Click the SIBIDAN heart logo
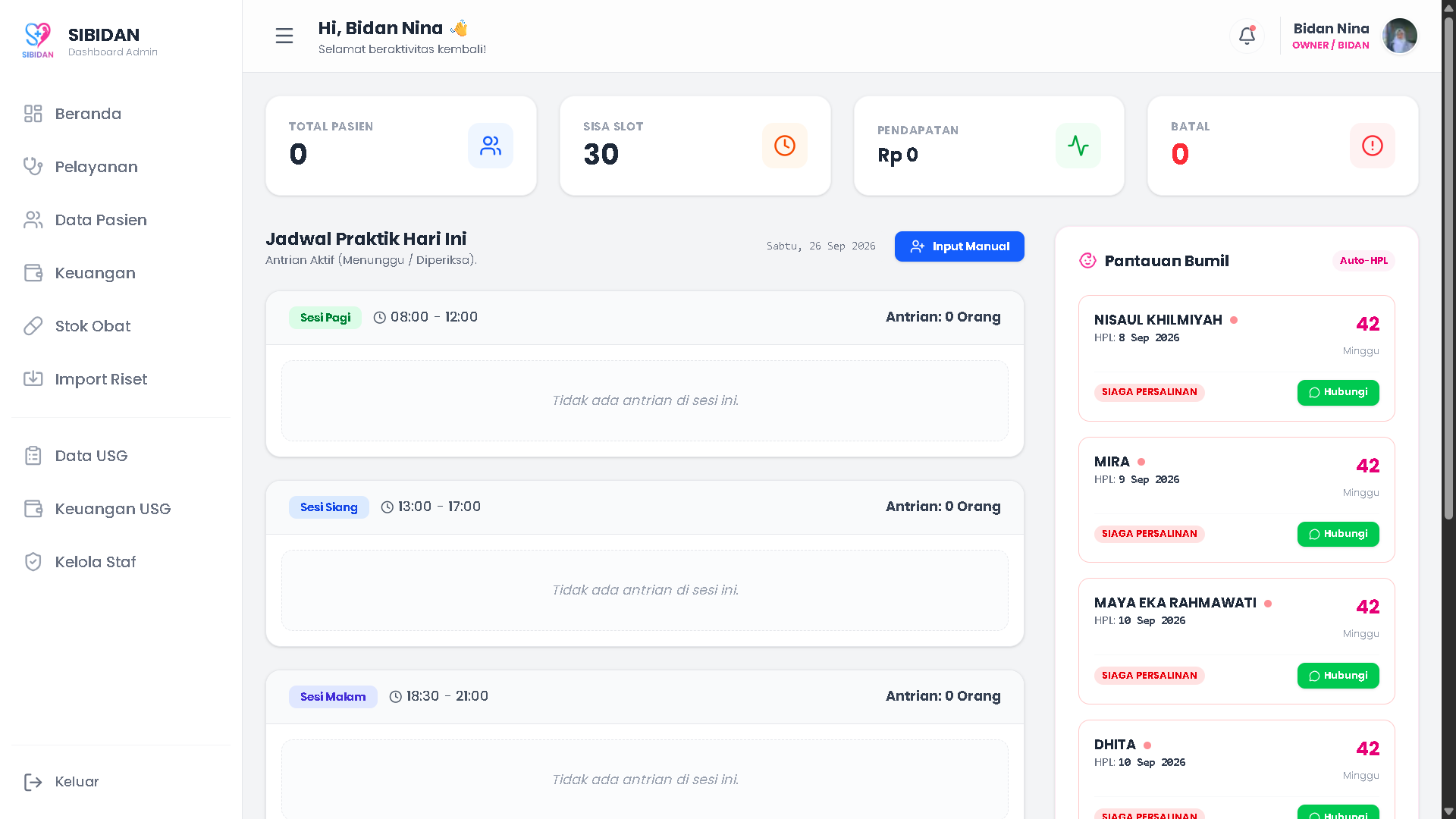 [37, 40]
